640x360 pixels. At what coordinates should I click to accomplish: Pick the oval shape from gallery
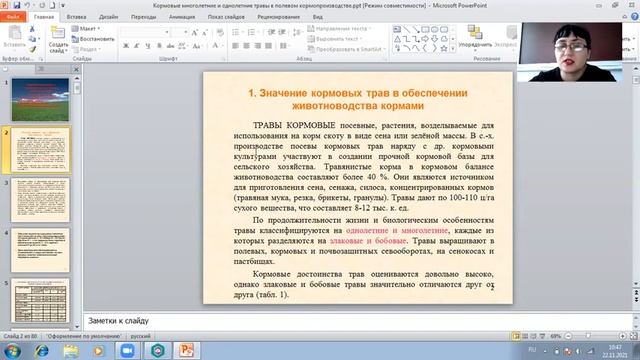(x=435, y=29)
